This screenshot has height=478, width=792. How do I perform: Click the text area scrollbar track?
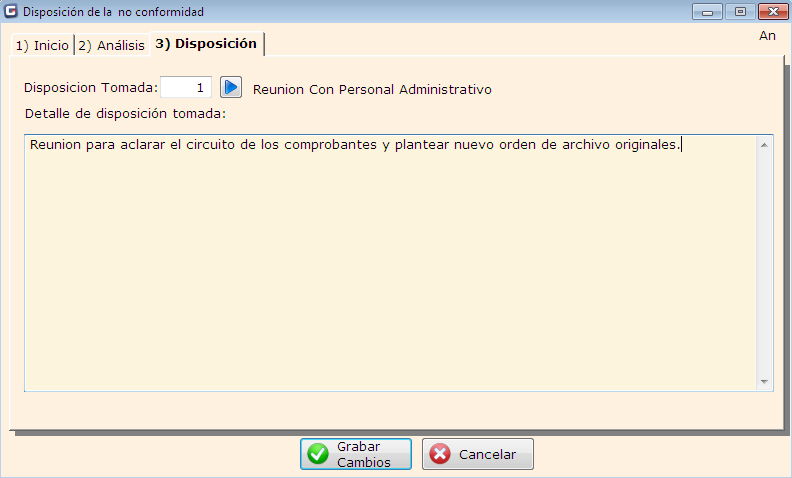tap(765, 260)
